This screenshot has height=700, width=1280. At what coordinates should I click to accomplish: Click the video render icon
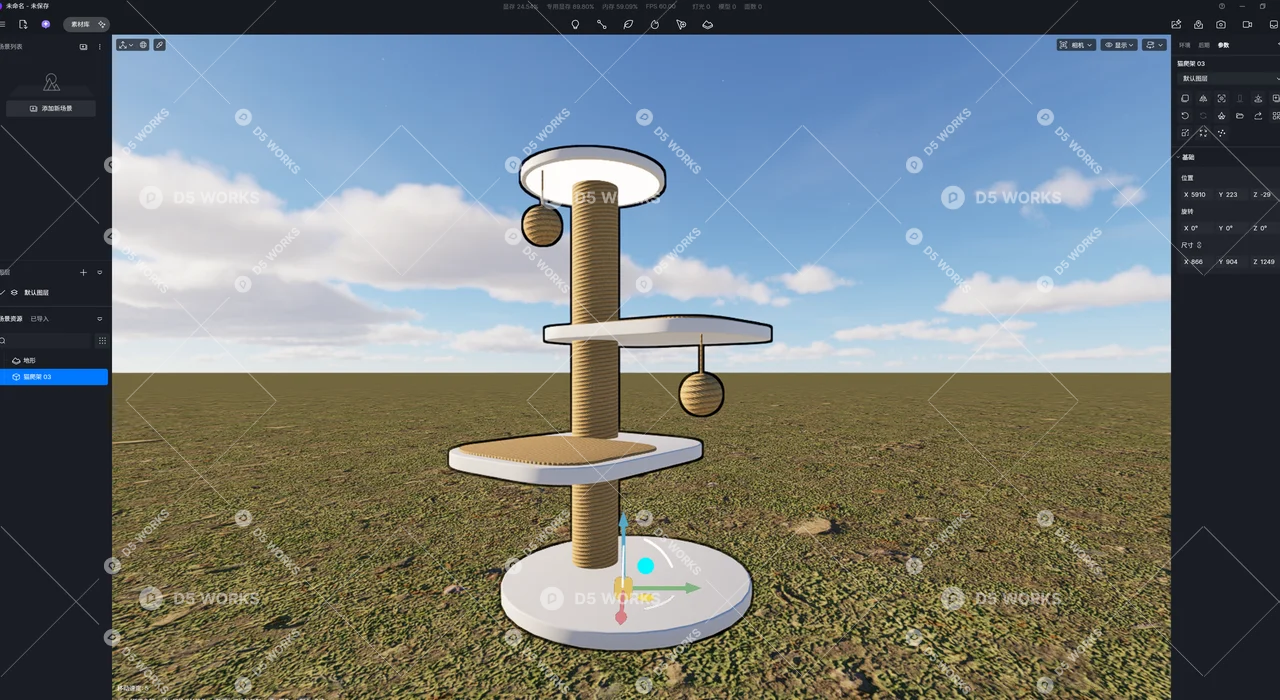[1247, 24]
